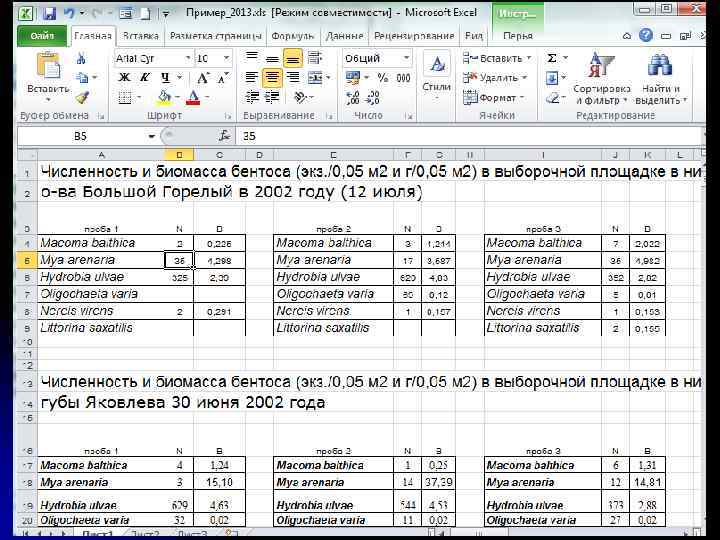
Task: Align text right
Action: tap(292, 78)
